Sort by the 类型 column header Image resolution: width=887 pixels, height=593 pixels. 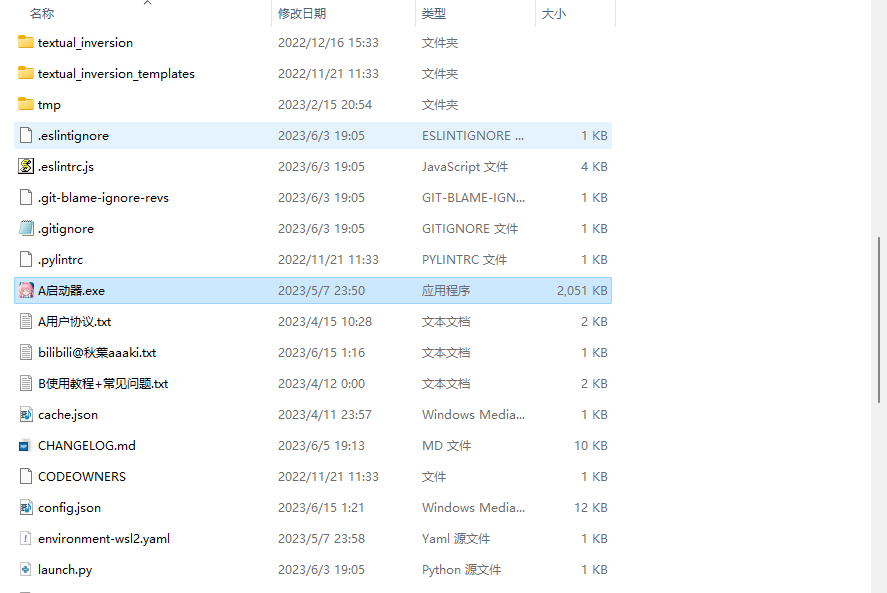pyautogui.click(x=434, y=14)
